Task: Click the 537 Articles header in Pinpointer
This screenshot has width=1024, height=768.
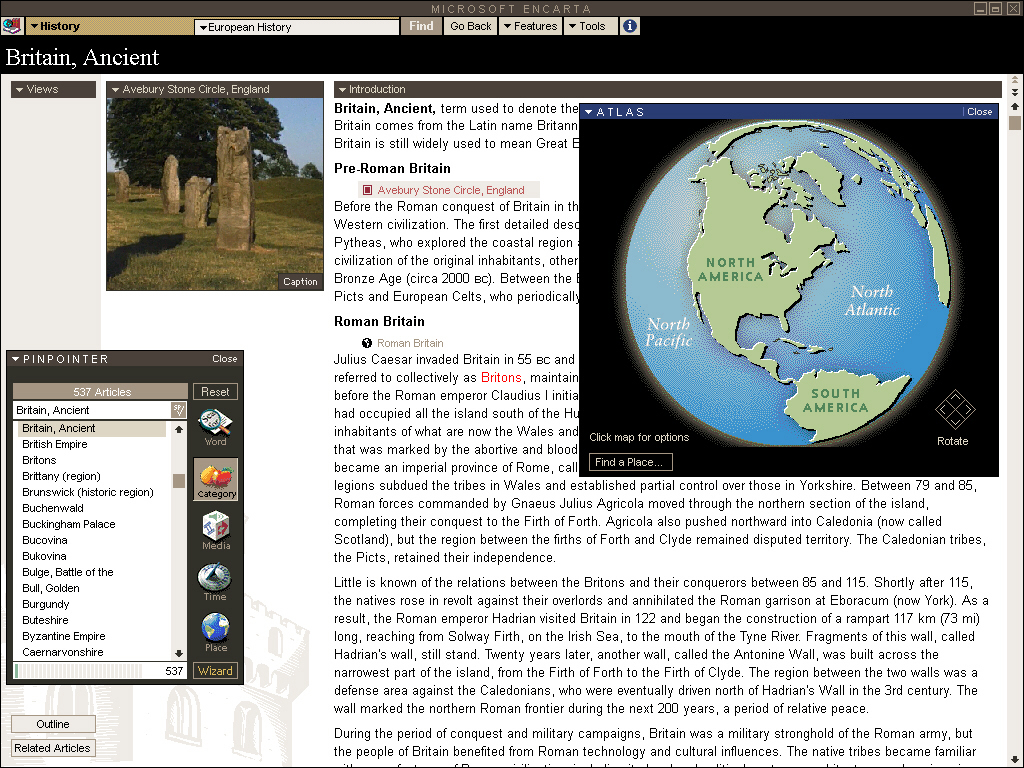Action: pos(101,392)
